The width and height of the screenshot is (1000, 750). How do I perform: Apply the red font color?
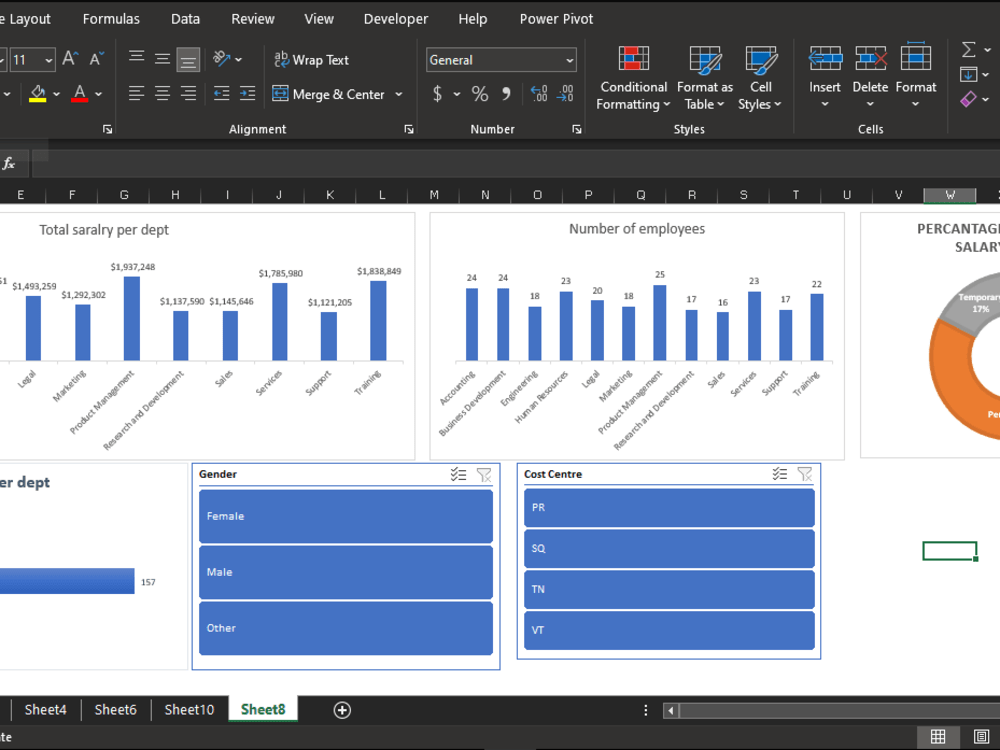80,94
